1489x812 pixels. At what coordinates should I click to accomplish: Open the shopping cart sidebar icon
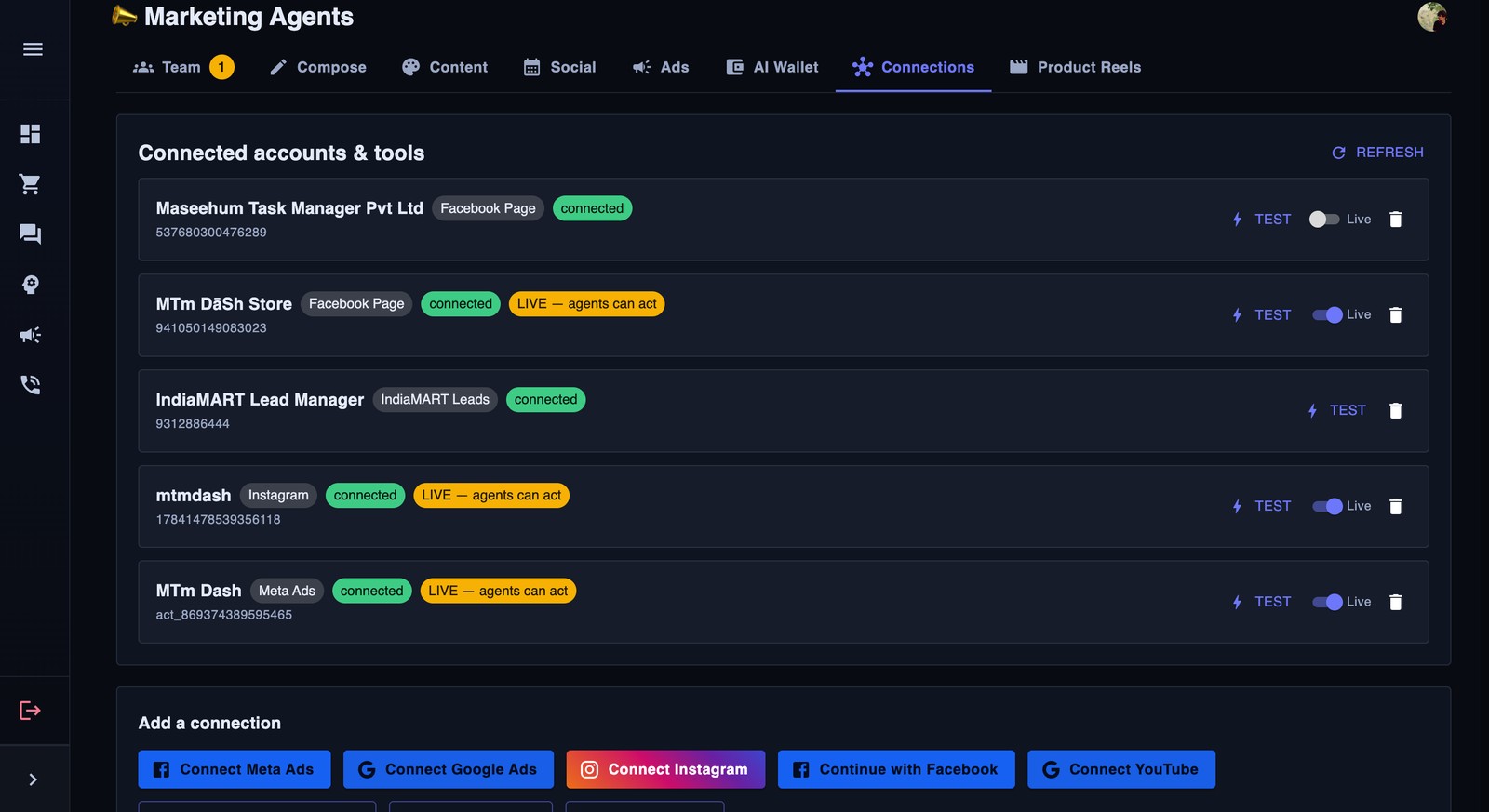pos(31,184)
